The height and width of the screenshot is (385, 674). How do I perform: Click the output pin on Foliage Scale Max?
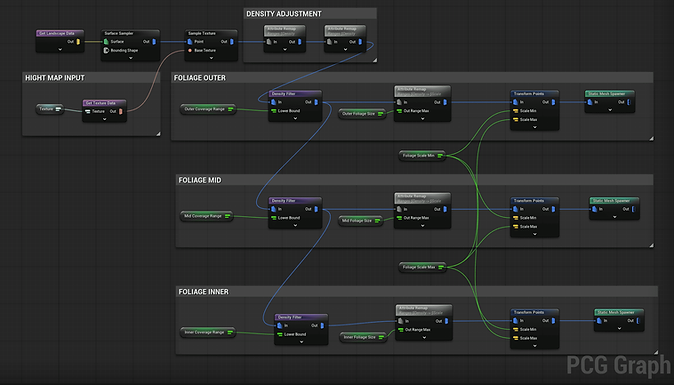click(x=441, y=267)
